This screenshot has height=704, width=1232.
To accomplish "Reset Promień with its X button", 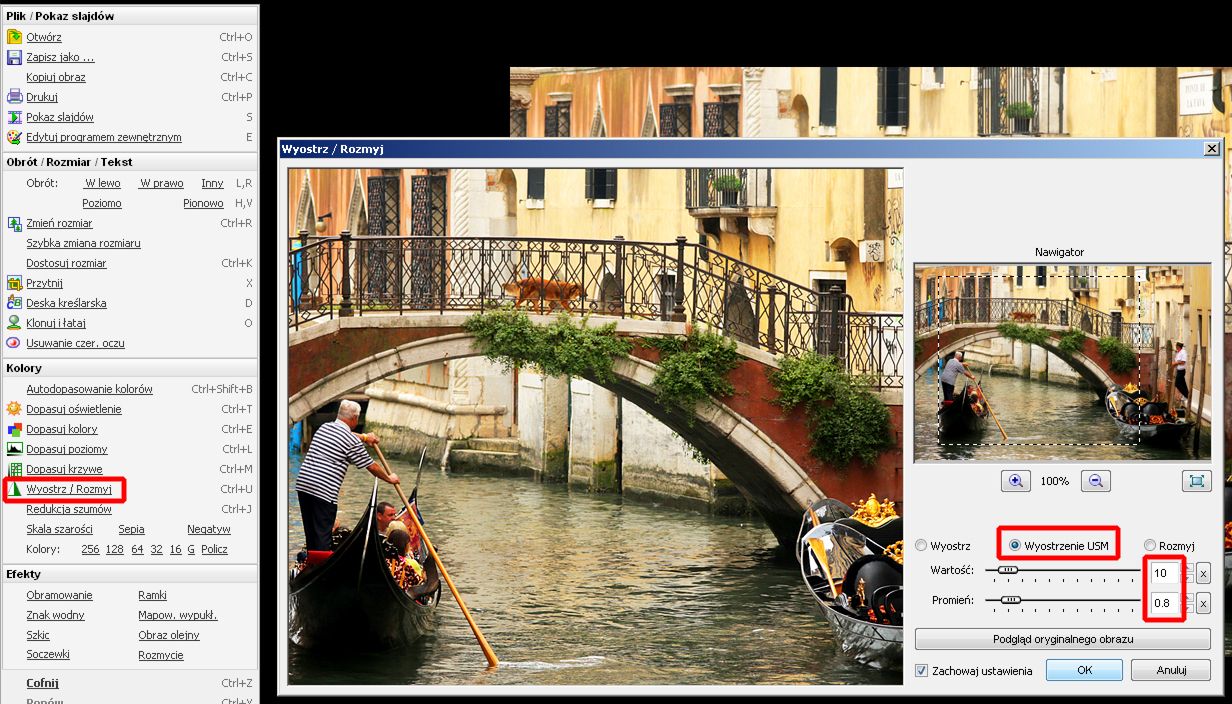I will (x=1203, y=603).
